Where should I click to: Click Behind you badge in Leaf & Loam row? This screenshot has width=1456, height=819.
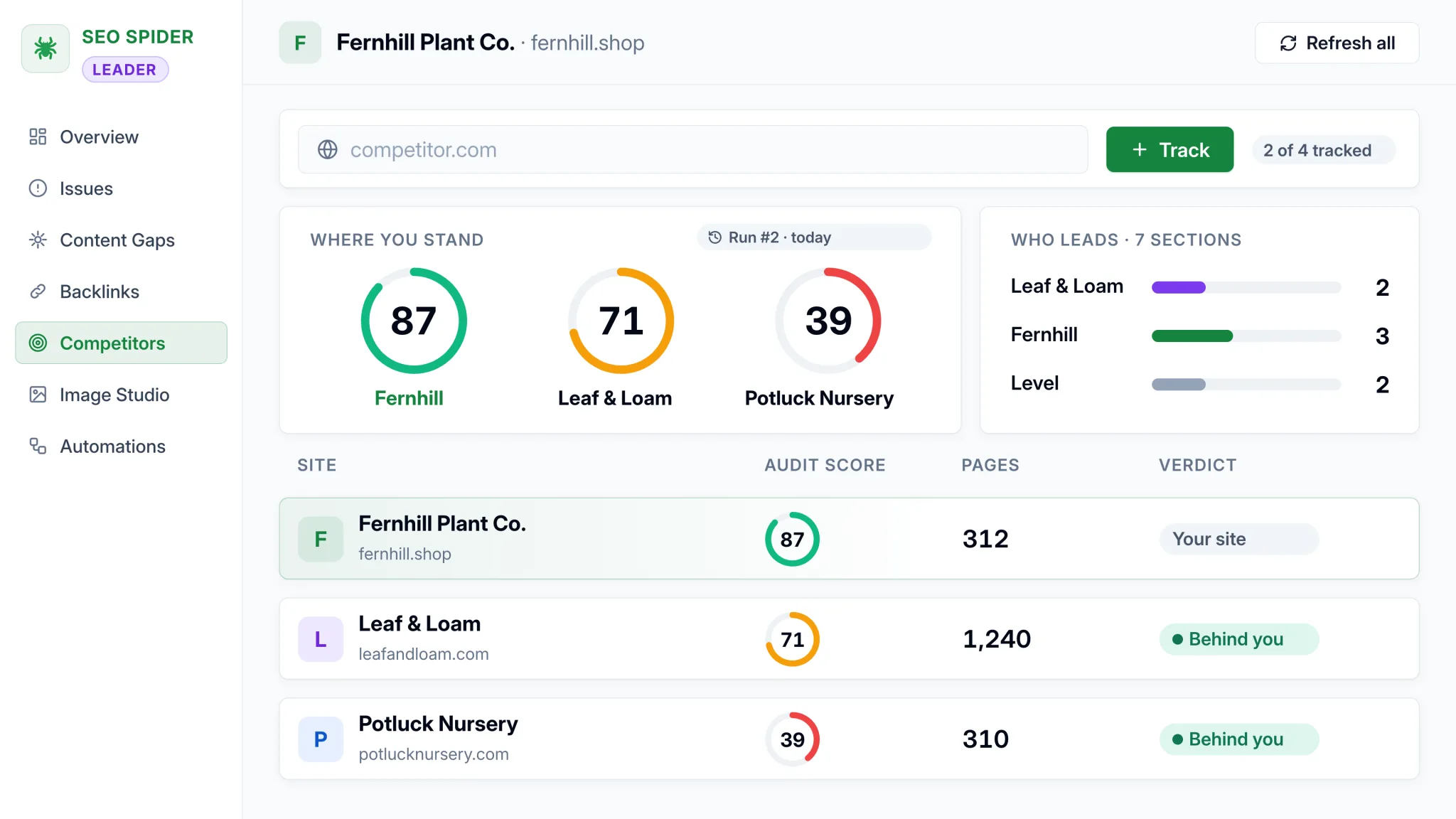point(1239,639)
